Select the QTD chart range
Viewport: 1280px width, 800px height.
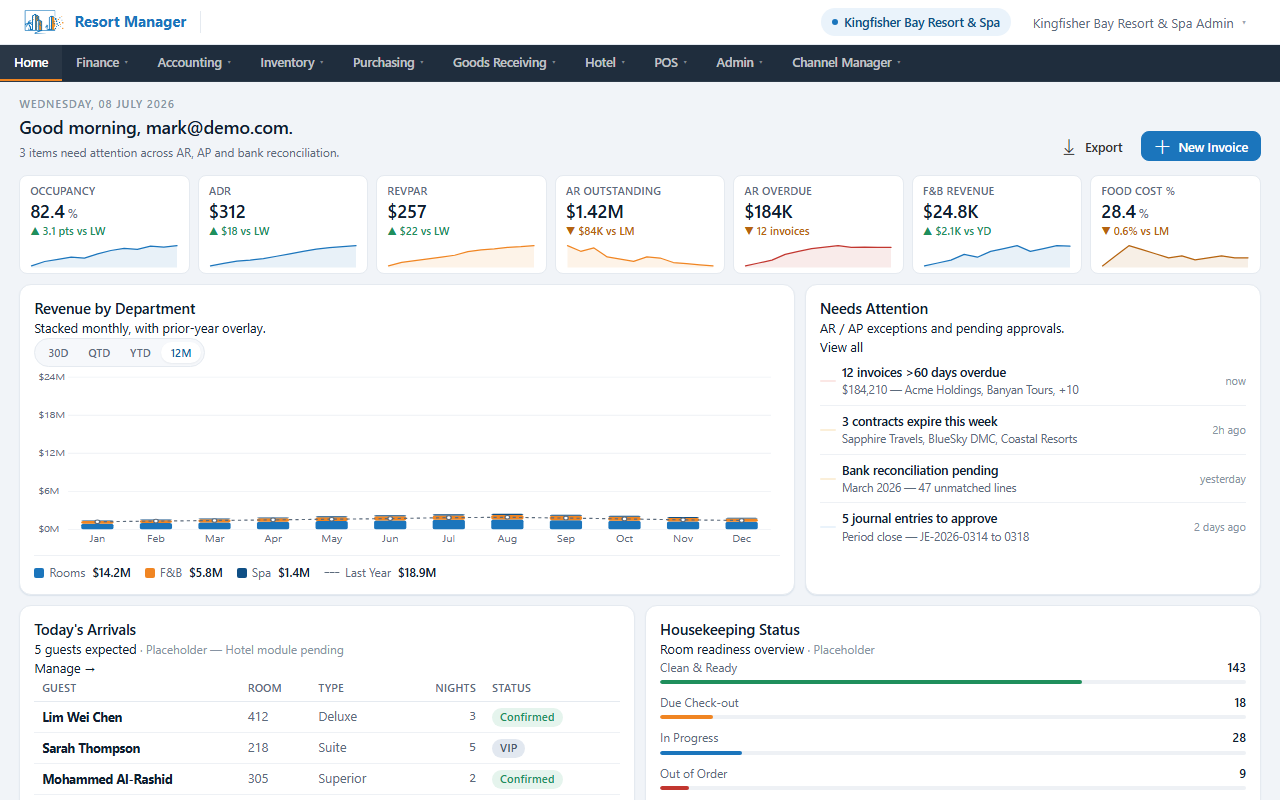point(99,353)
